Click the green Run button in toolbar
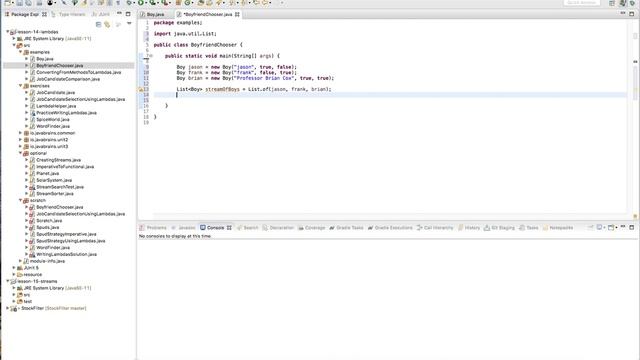 tap(141, 3)
